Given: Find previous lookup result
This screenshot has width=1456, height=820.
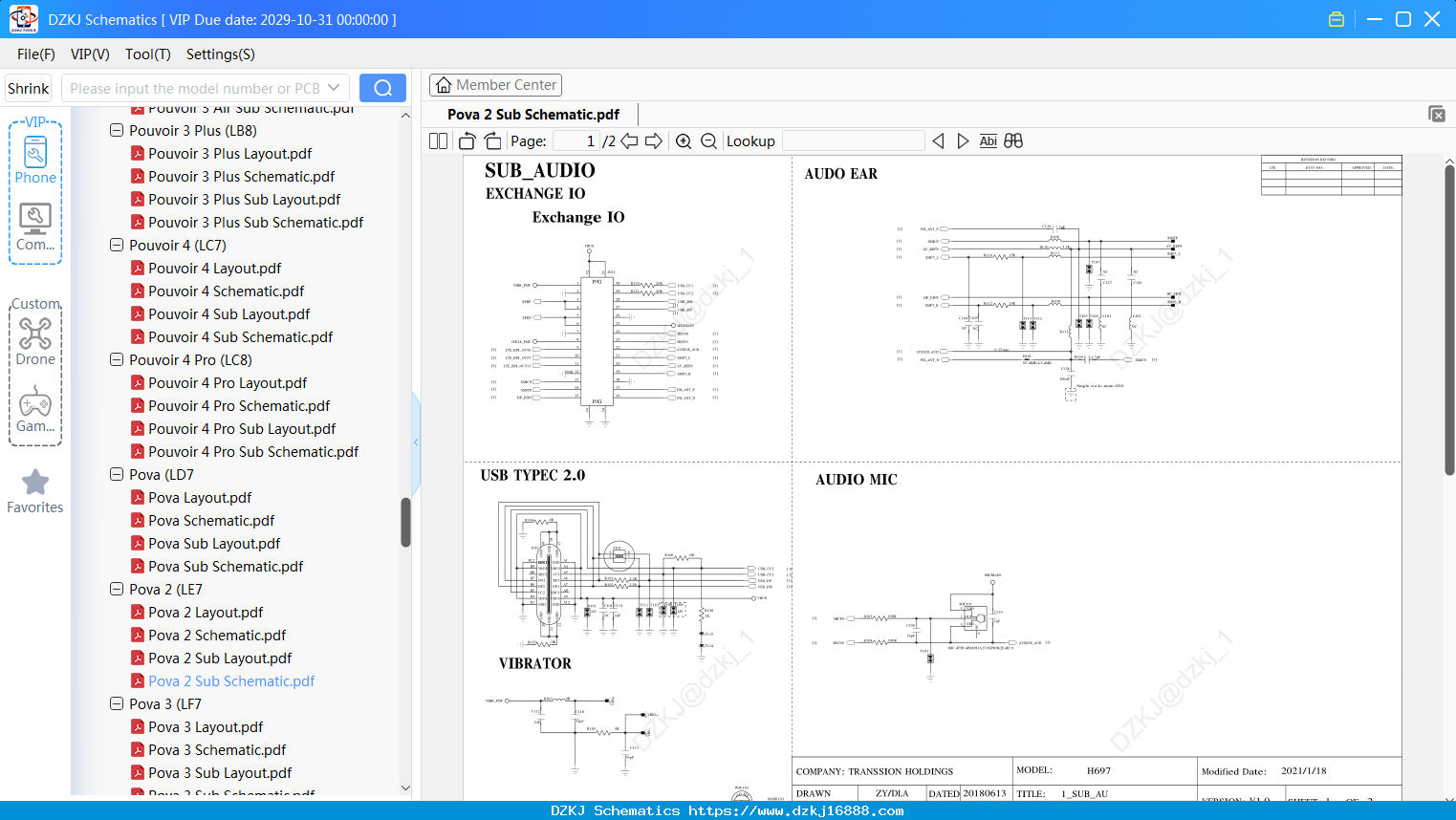Looking at the screenshot, I should pyautogui.click(x=938, y=140).
